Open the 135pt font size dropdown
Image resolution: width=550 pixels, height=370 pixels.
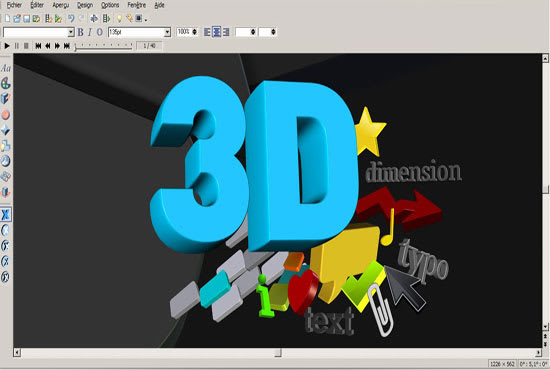pos(167,32)
